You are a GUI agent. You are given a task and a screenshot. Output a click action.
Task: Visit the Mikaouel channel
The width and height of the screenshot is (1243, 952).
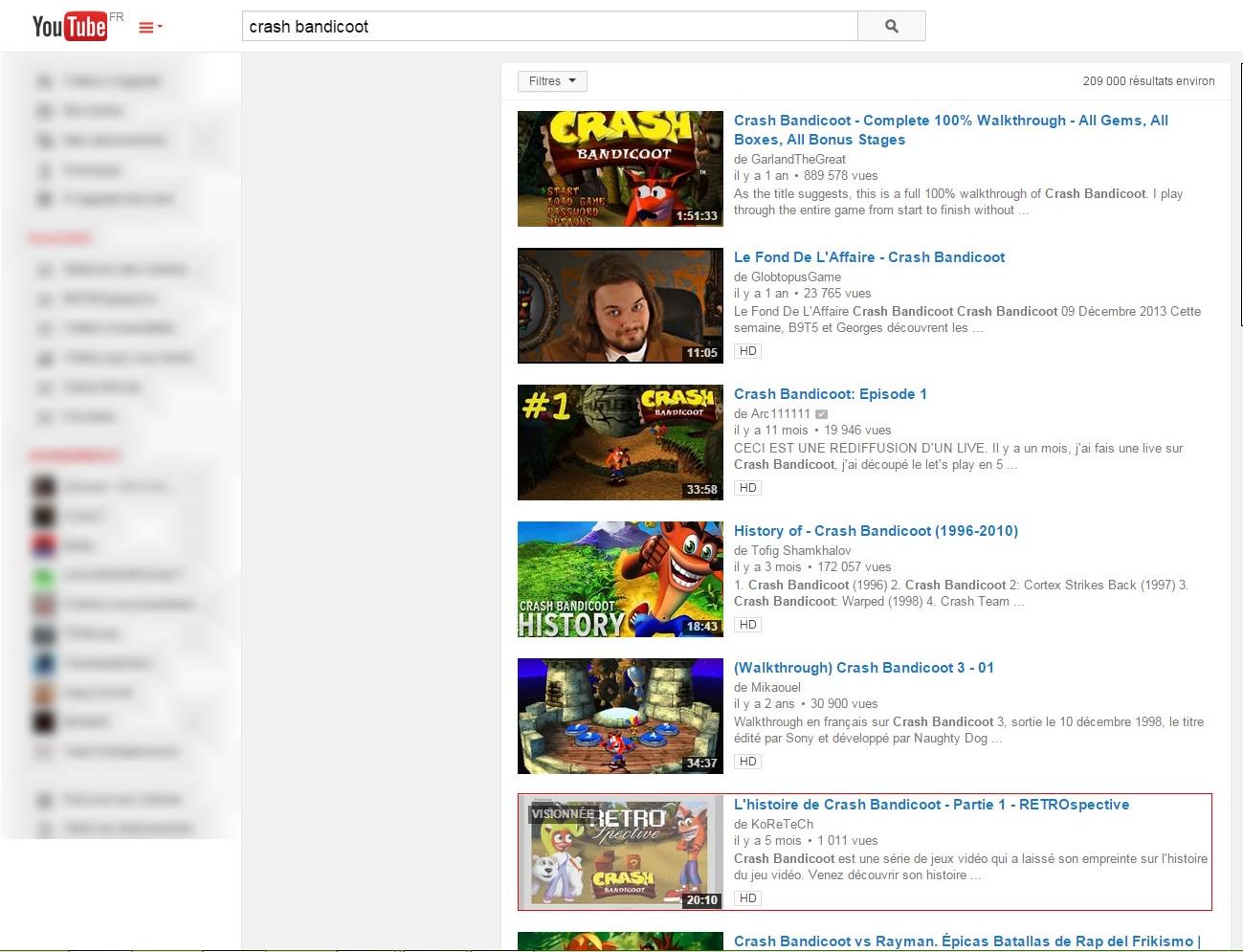776,688
